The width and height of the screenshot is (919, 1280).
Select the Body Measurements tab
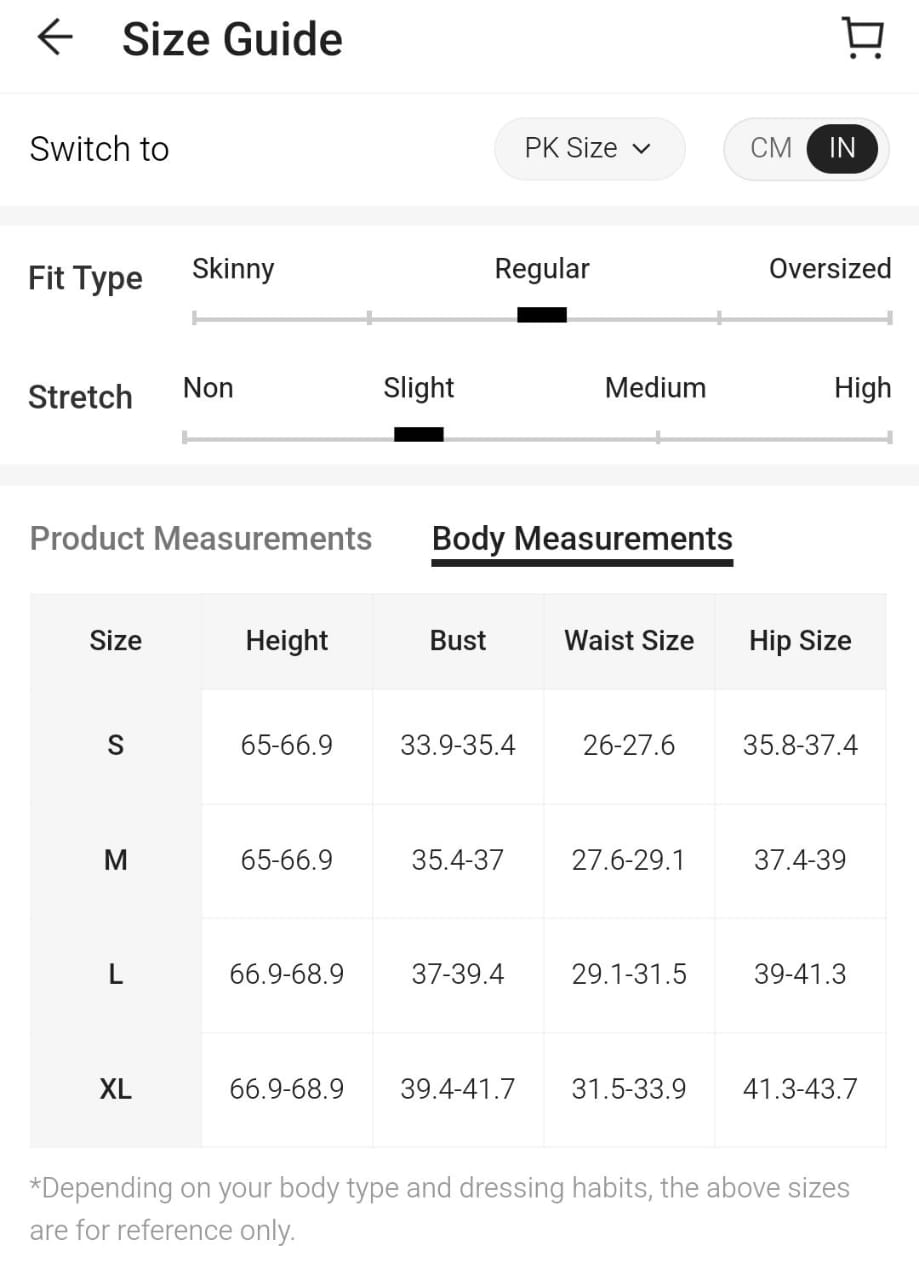pyautogui.click(x=582, y=539)
